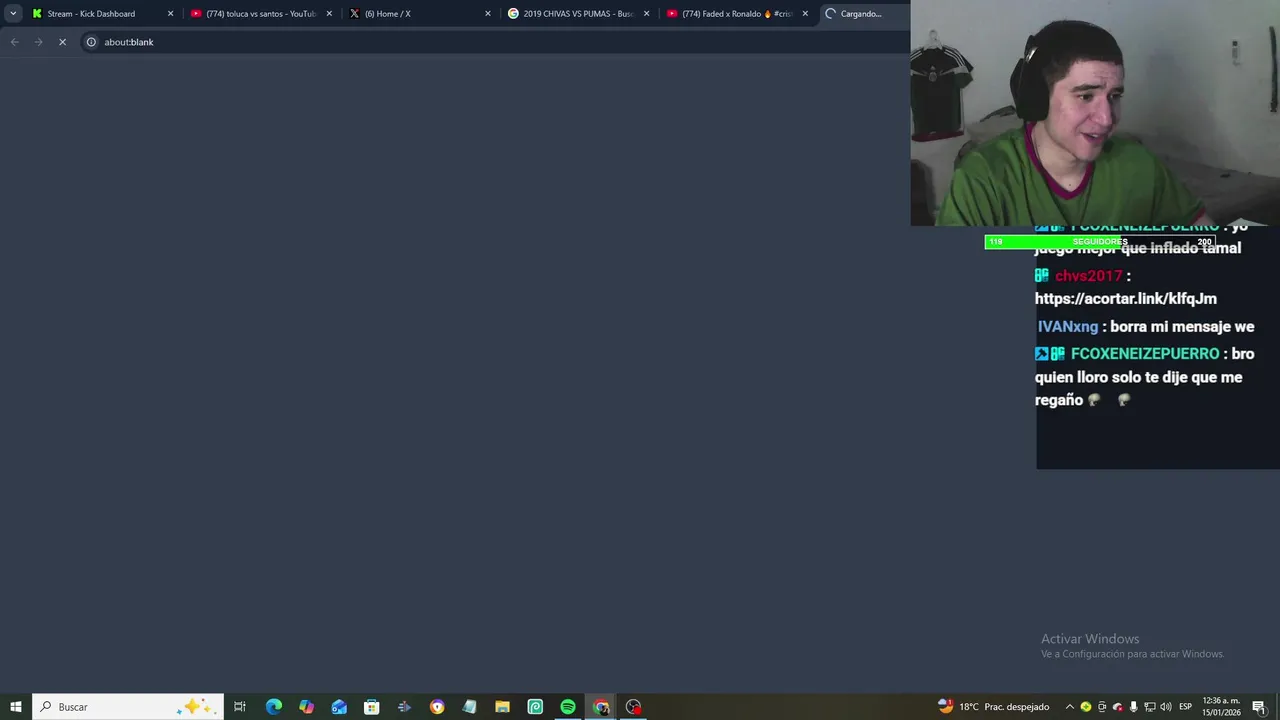Close the 2019 CHIVAS VS PUMAS tab

point(646,14)
